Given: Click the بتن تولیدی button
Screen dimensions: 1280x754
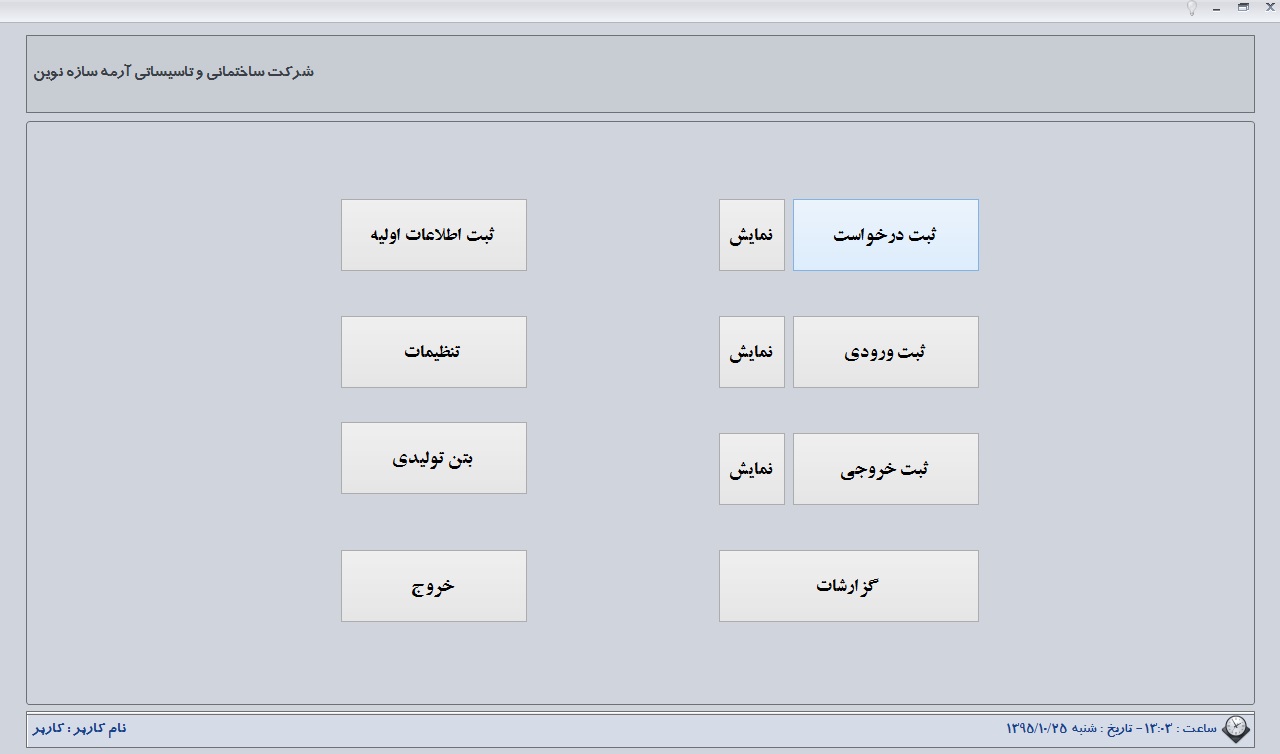Looking at the screenshot, I should coord(434,458).
